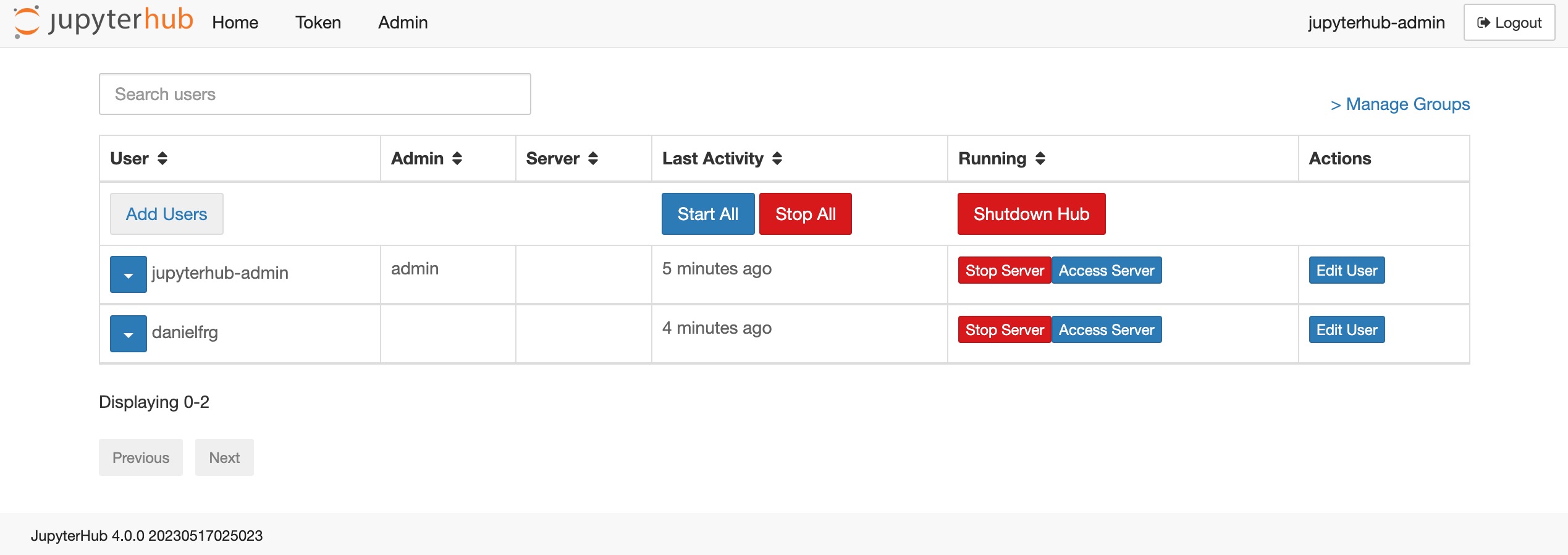
Task: Open the Token page
Action: (318, 23)
